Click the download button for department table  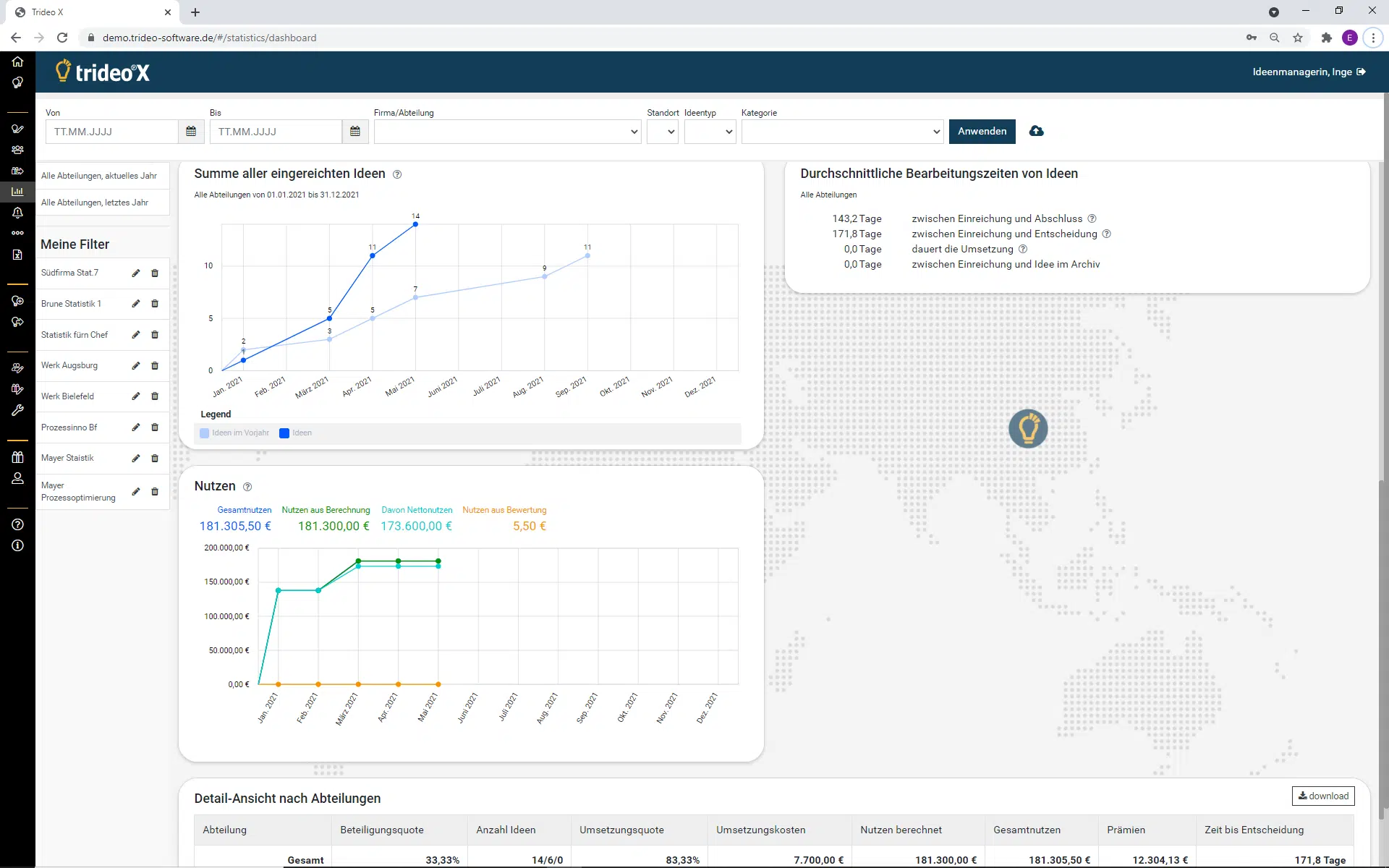[1322, 796]
